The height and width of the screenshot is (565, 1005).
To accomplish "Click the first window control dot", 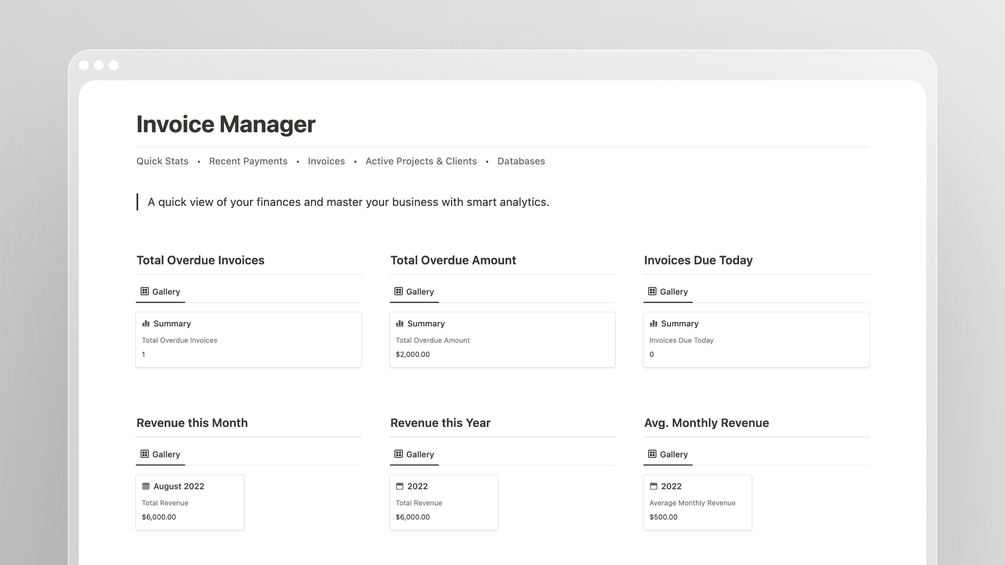I will (84, 65).
